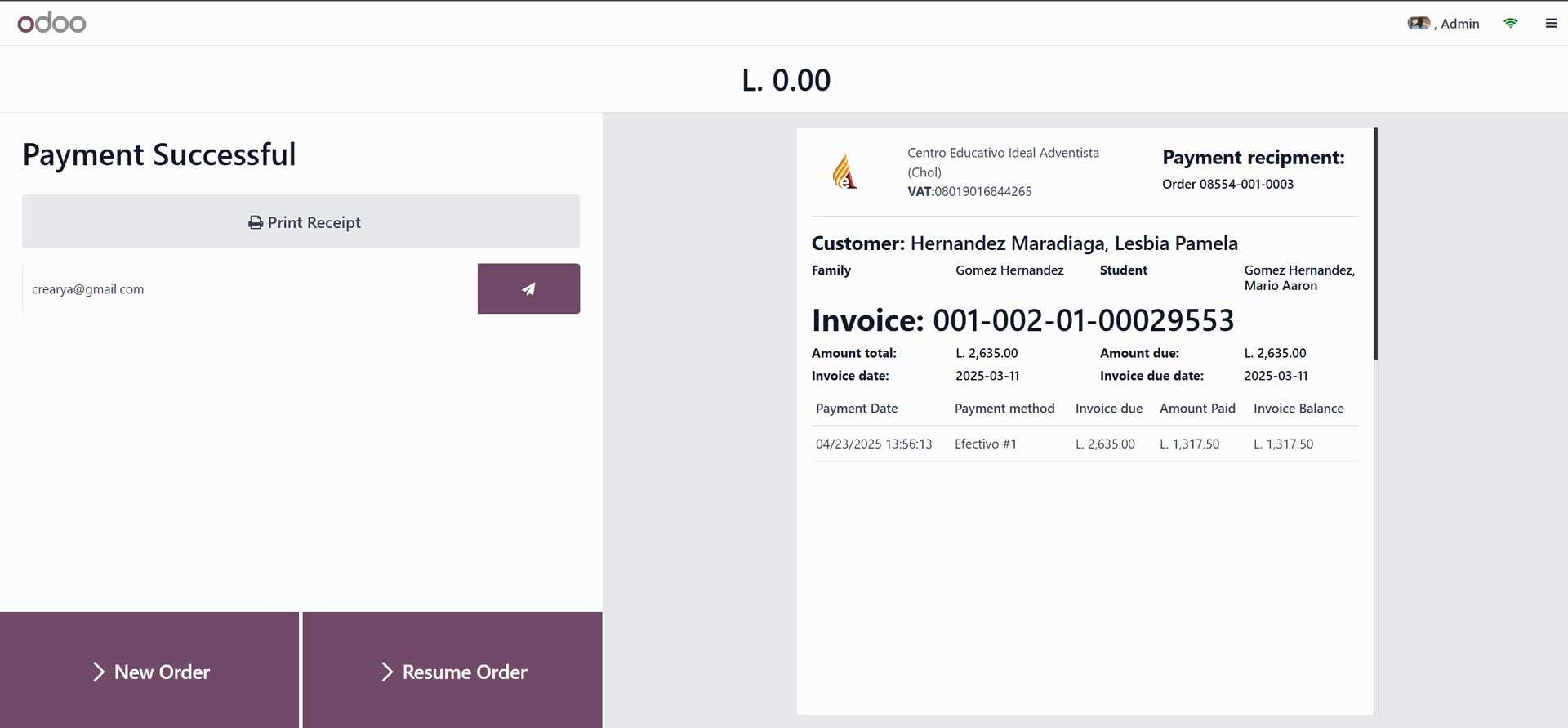Click the L. 0.00 total amount
This screenshot has width=1568, height=728.
(786, 80)
